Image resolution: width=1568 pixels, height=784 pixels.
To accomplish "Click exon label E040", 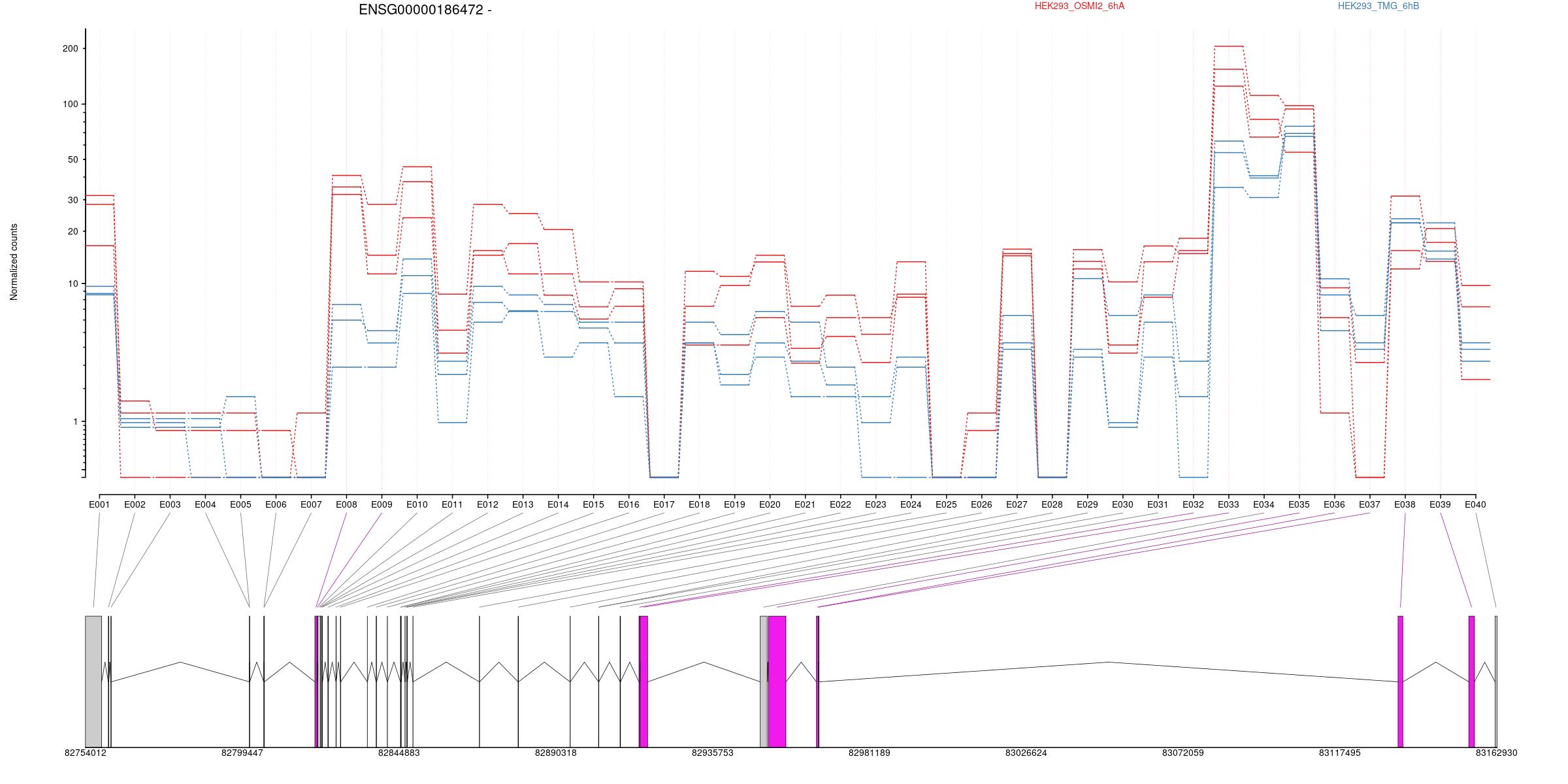I will point(1475,504).
